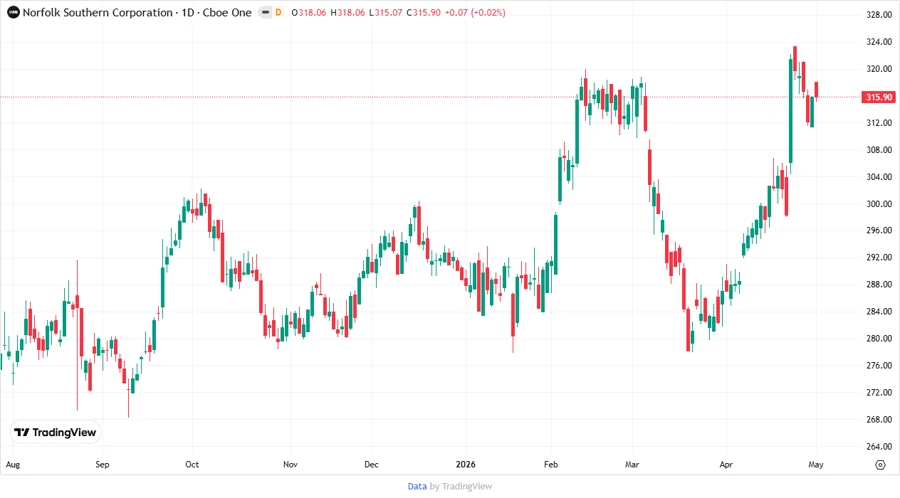Click the 'Sep' label on time axis
The height and width of the screenshot is (498, 900).
point(102,464)
